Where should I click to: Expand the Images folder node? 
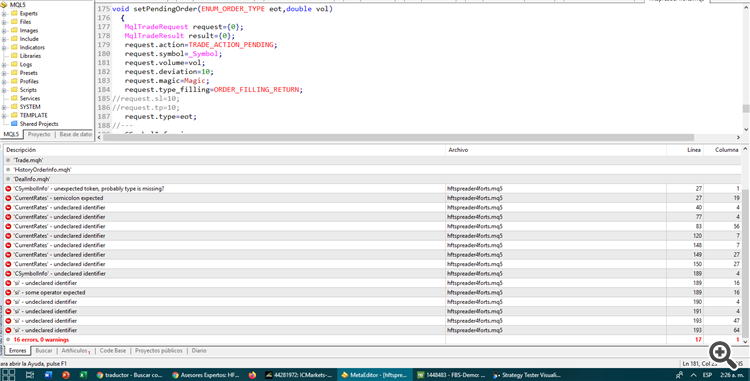point(4,31)
